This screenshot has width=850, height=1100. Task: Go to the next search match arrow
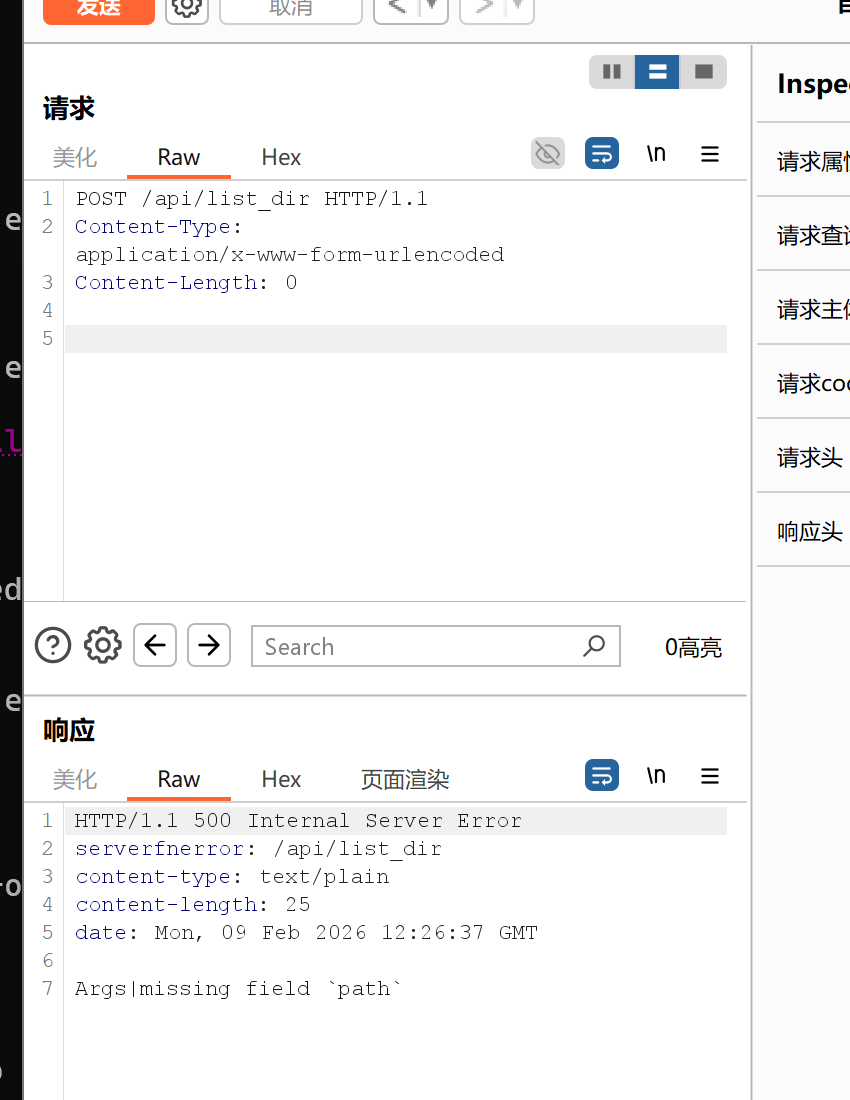[x=209, y=646]
